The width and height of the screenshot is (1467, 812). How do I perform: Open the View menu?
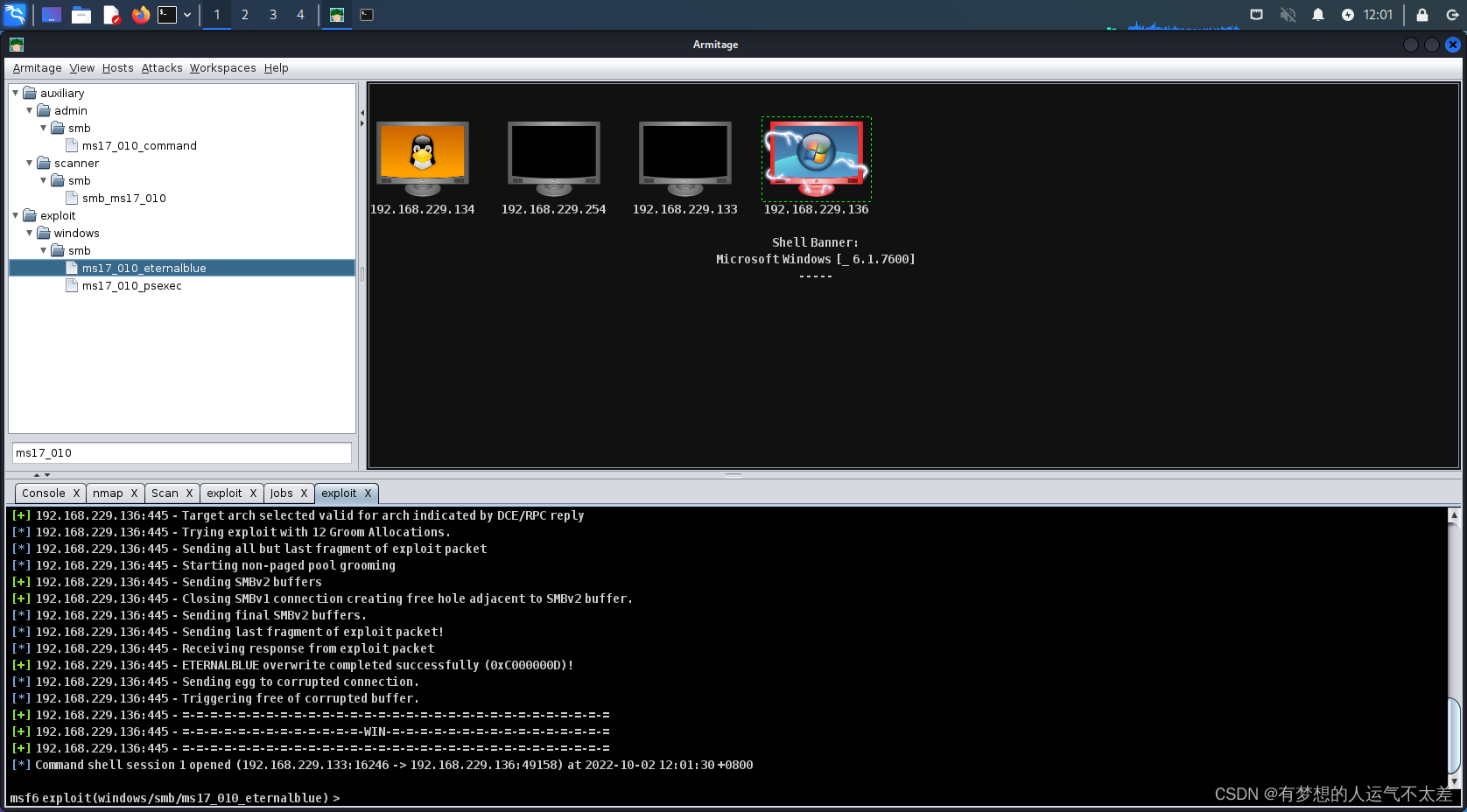tap(82, 68)
